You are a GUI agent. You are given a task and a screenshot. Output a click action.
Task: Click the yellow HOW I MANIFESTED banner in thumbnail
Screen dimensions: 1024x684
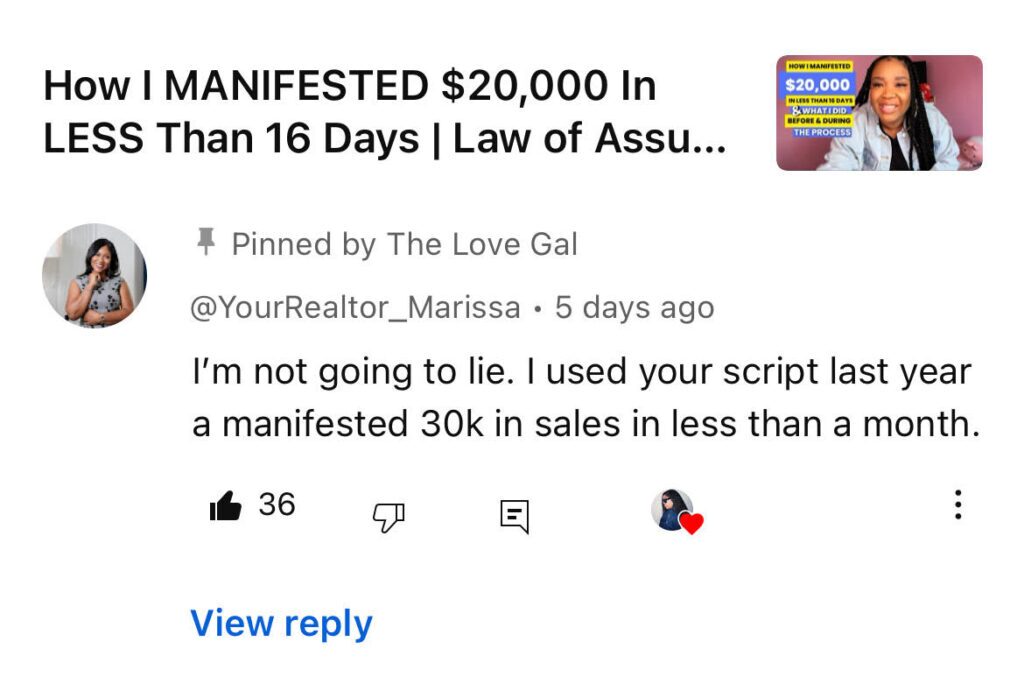point(820,66)
